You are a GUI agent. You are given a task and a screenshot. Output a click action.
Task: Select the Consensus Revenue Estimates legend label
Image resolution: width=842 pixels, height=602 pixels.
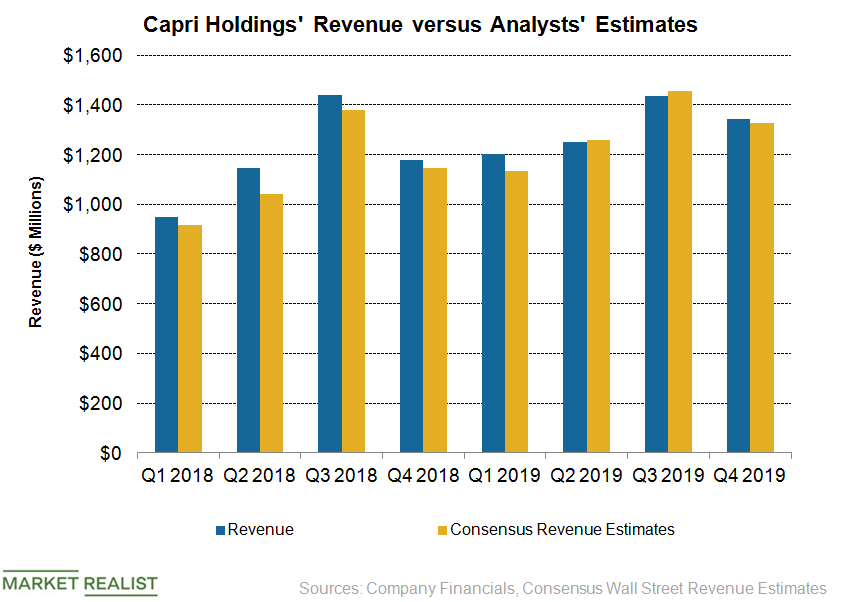[x=562, y=530]
